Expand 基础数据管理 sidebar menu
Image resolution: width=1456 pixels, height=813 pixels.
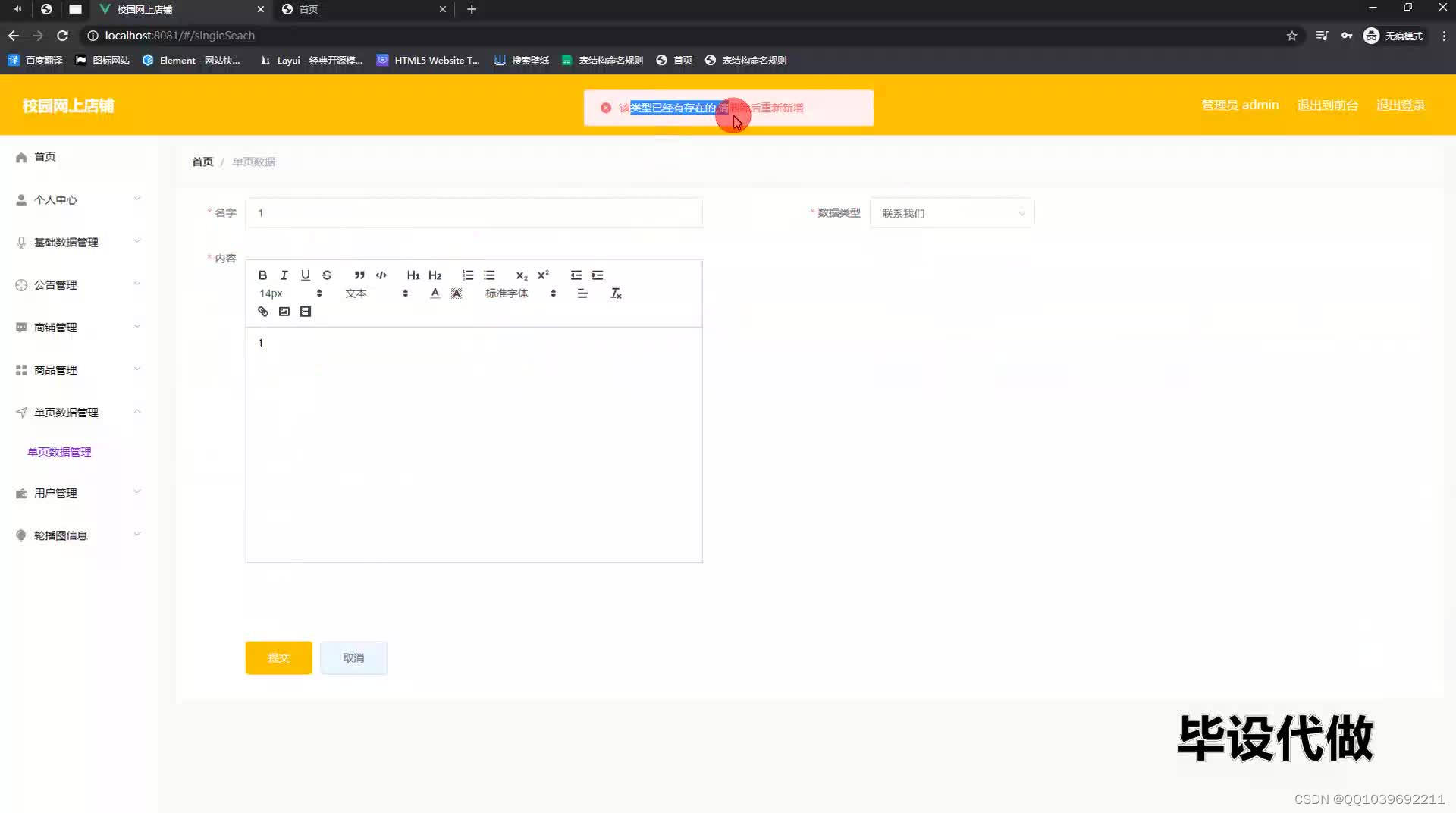click(x=78, y=243)
